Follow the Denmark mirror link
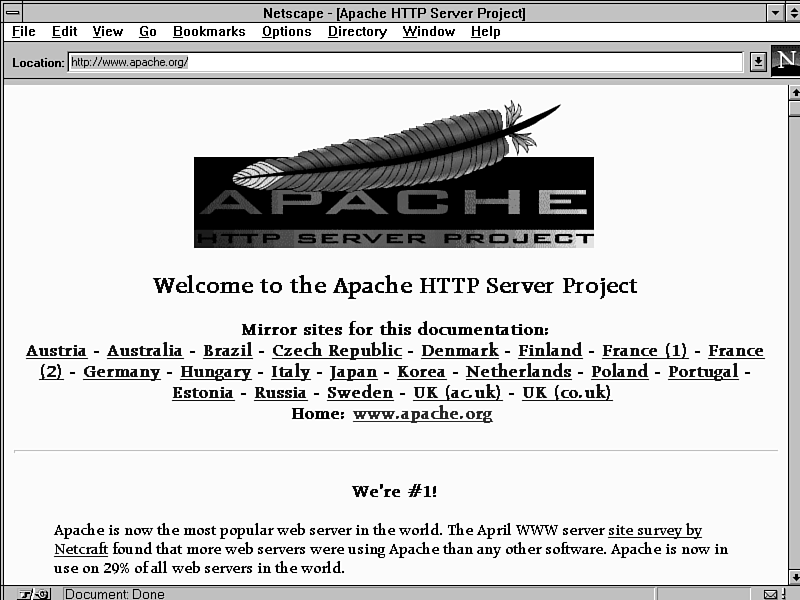 [460, 351]
